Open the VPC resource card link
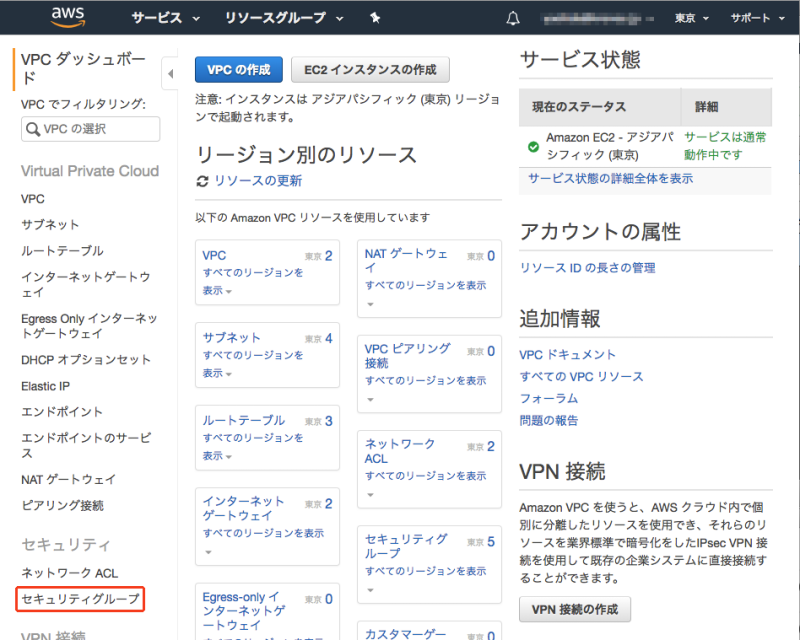Image resolution: width=800 pixels, height=640 pixels. [214, 255]
